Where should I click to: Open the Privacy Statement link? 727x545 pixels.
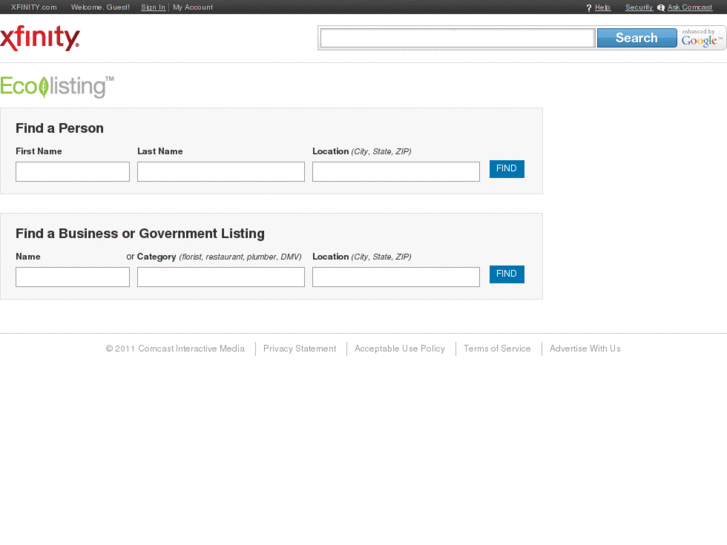[x=300, y=349]
